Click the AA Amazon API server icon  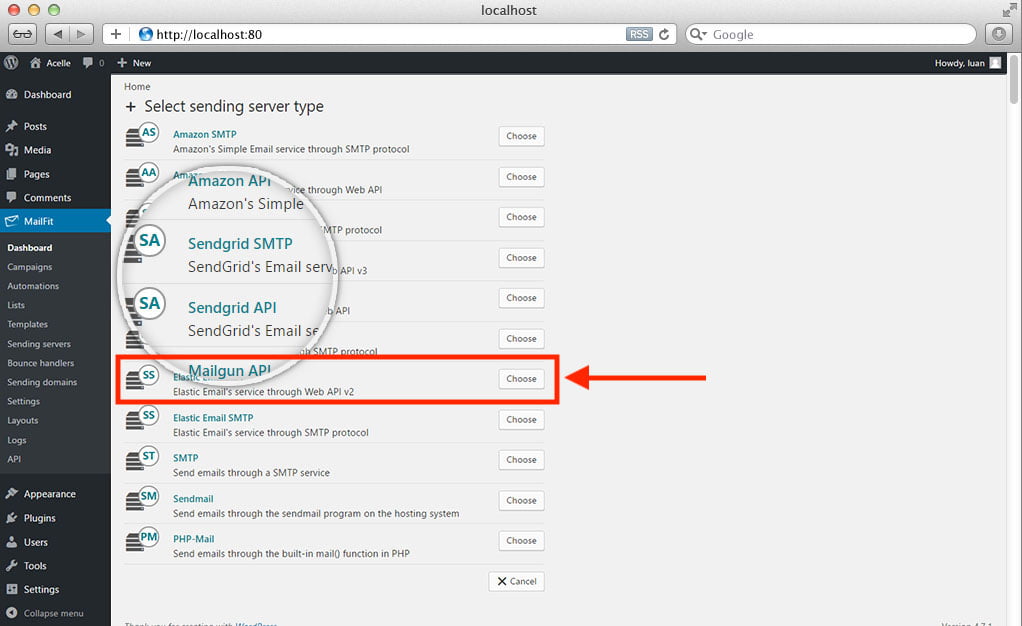tap(142, 175)
